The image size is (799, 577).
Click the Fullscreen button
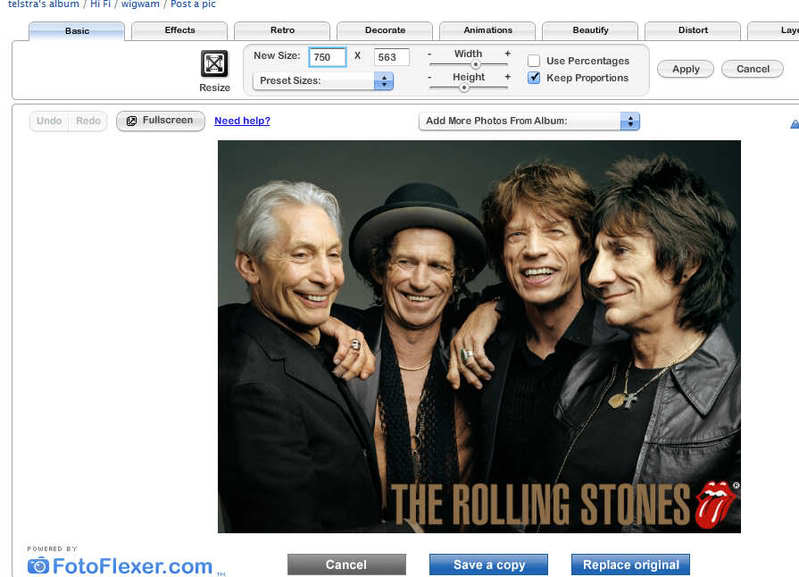click(161, 121)
